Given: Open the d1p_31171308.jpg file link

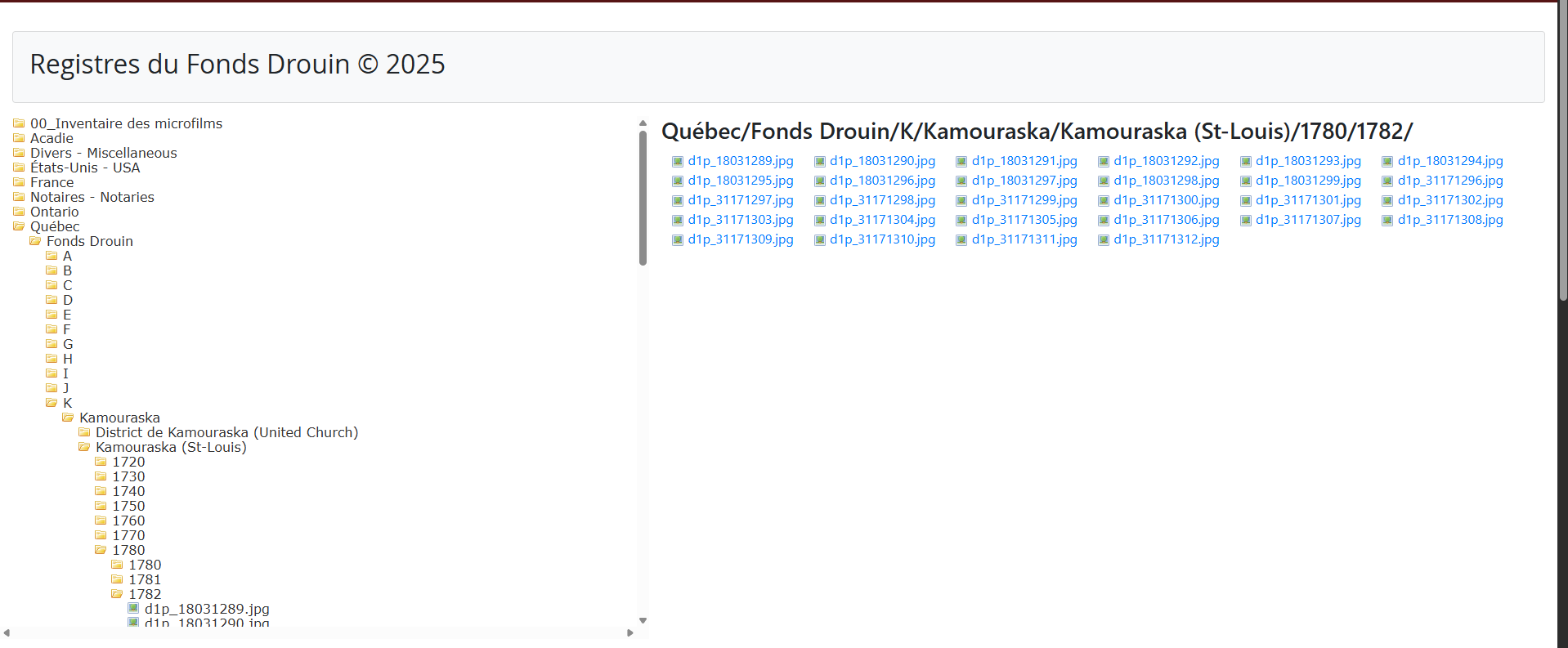Looking at the screenshot, I should pos(1449,220).
